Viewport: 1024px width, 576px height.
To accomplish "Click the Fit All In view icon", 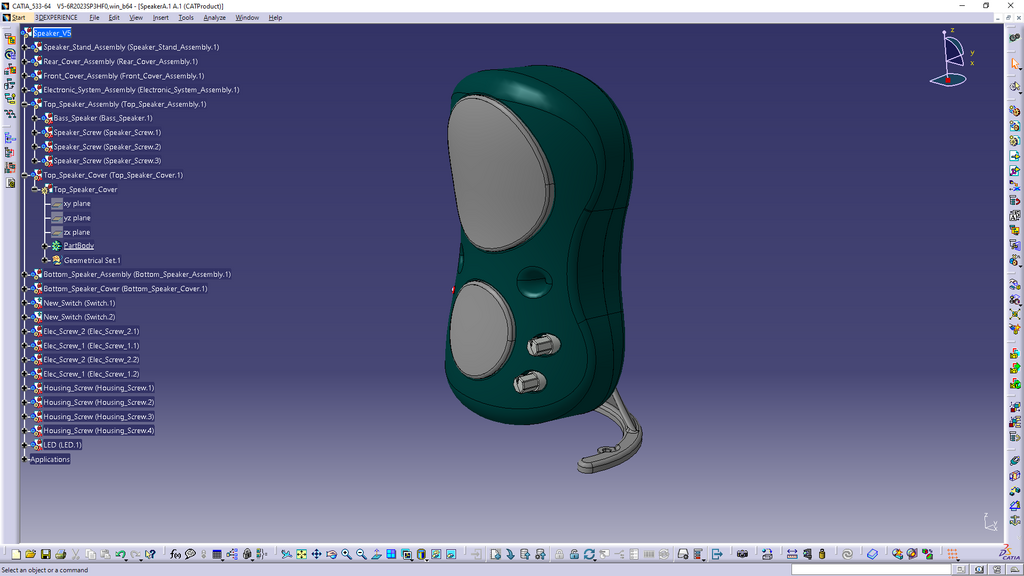I will 301,554.
